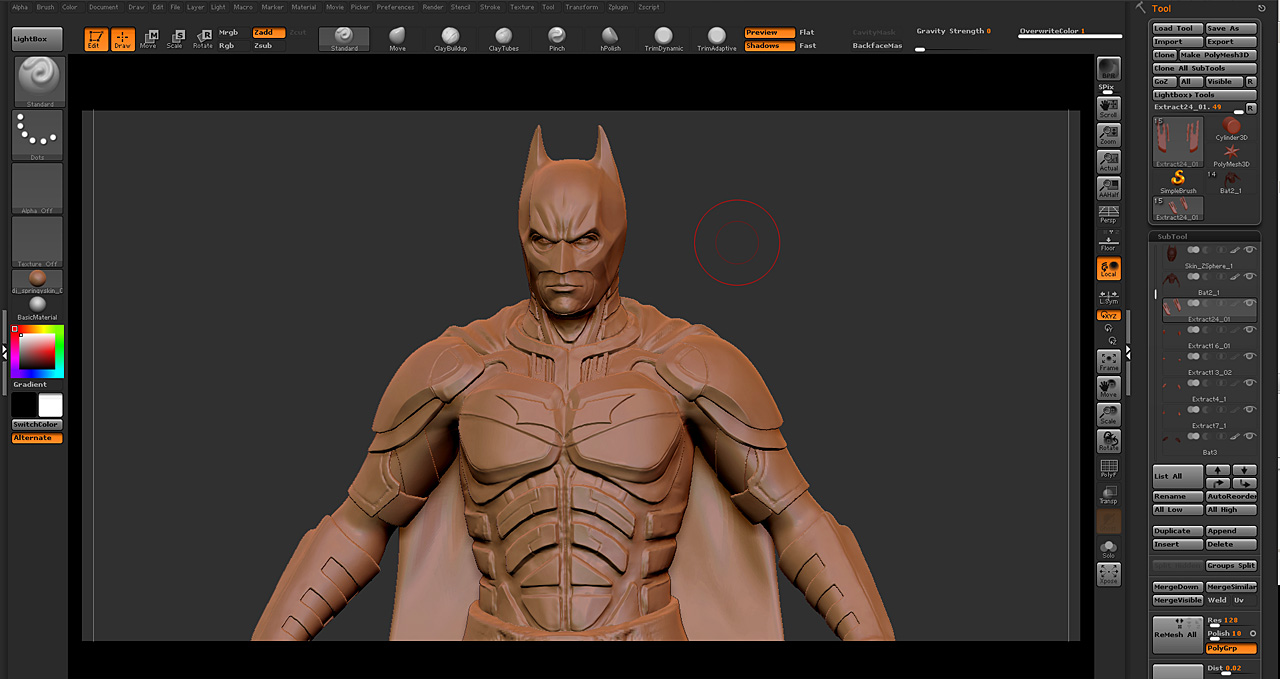1280x679 pixels.
Task: Choose the TrimDynamic brush
Action: (x=664, y=39)
